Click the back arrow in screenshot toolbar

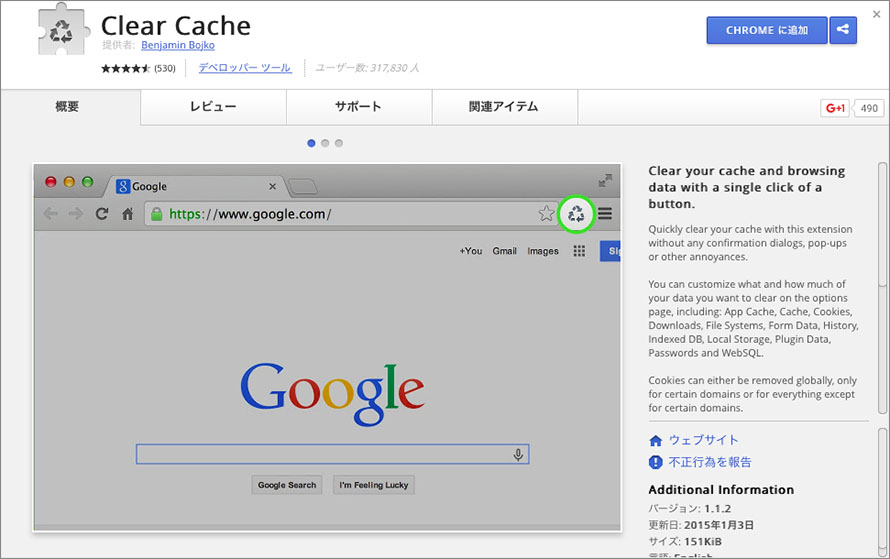click(51, 214)
